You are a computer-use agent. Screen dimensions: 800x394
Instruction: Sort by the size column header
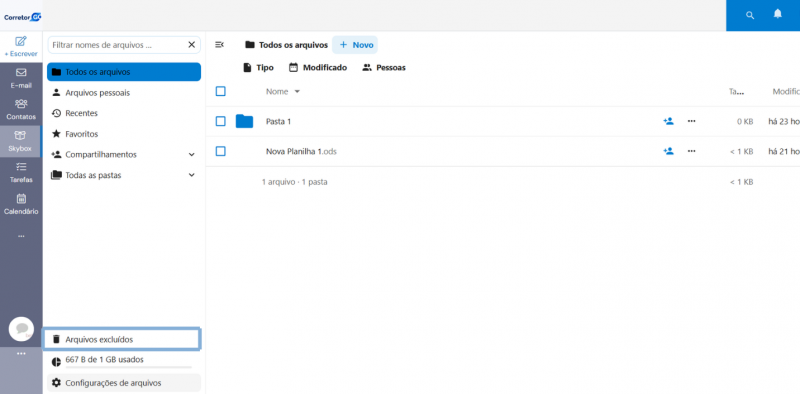[736, 92]
